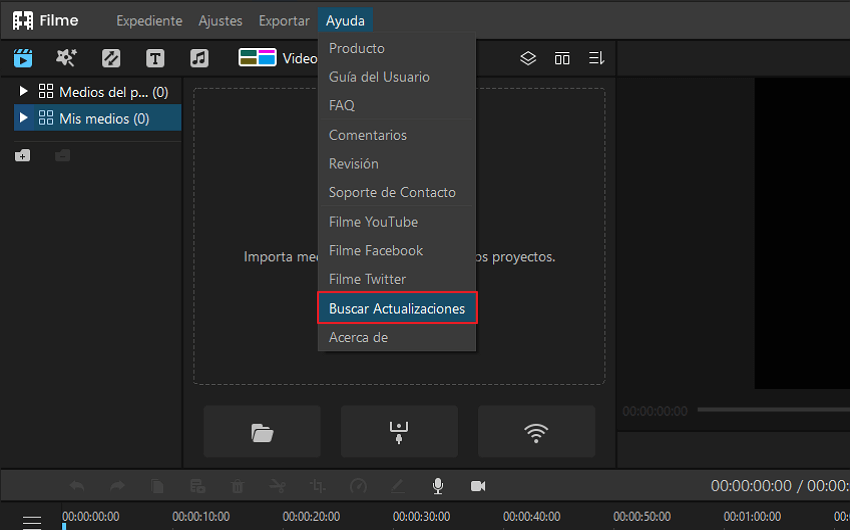The height and width of the screenshot is (530, 850).
Task: Click the remove folder icon
Action: click(x=62, y=156)
